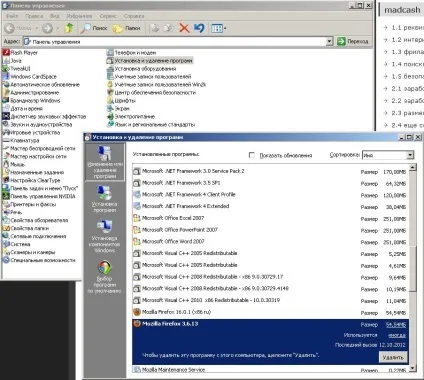Open the Правка menu
Screen dimensions: 424x380
[x=34, y=16]
